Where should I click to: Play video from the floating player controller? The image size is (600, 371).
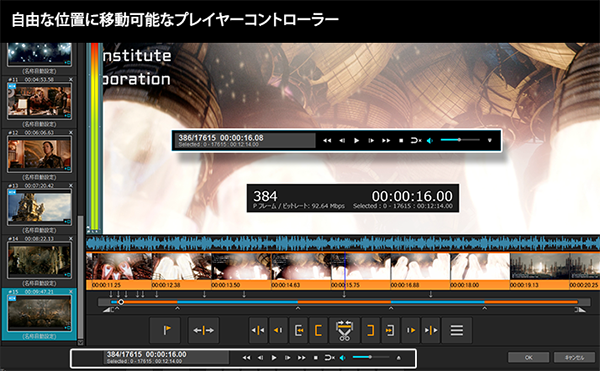(356, 141)
